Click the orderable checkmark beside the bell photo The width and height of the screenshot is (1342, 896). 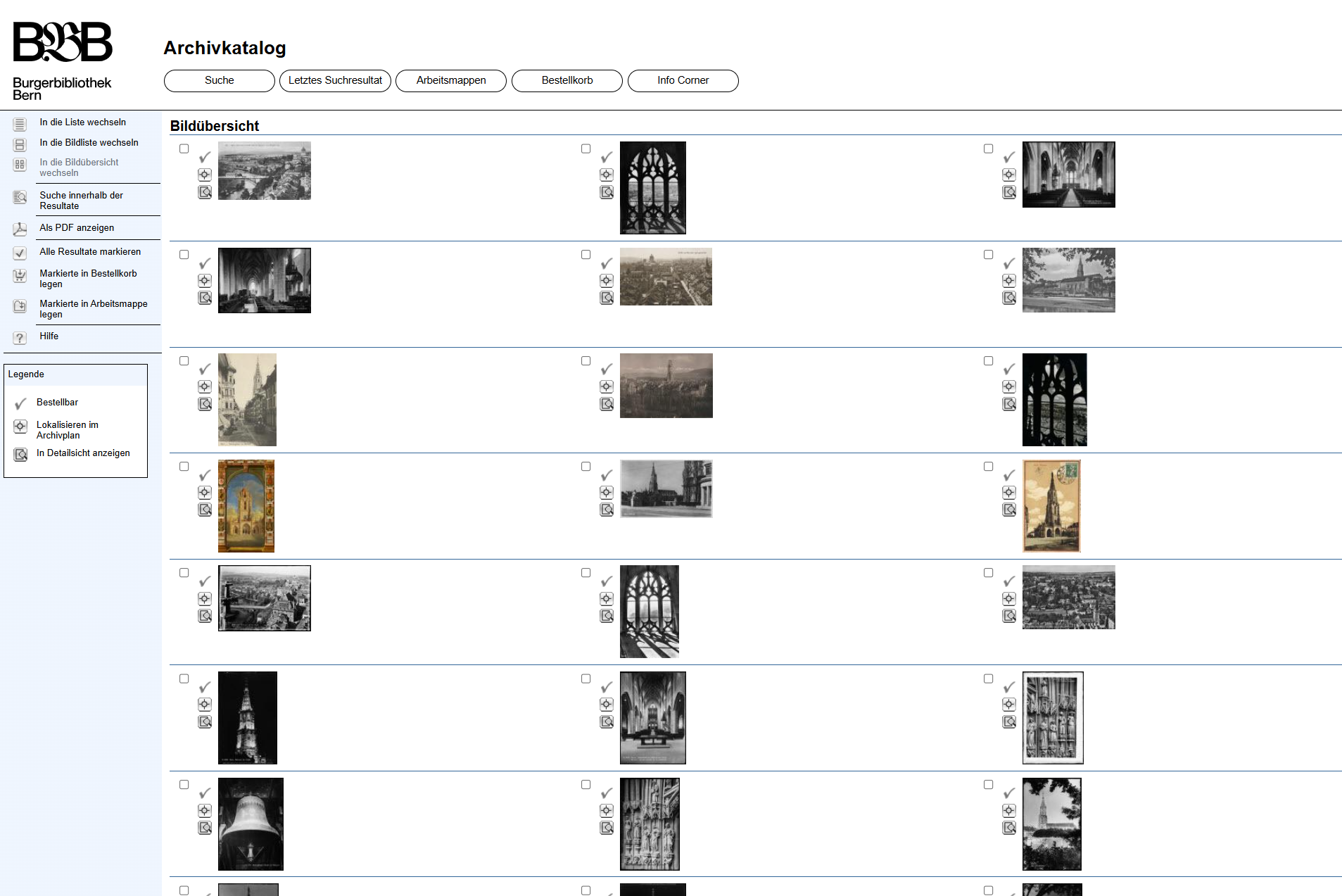[x=204, y=793]
